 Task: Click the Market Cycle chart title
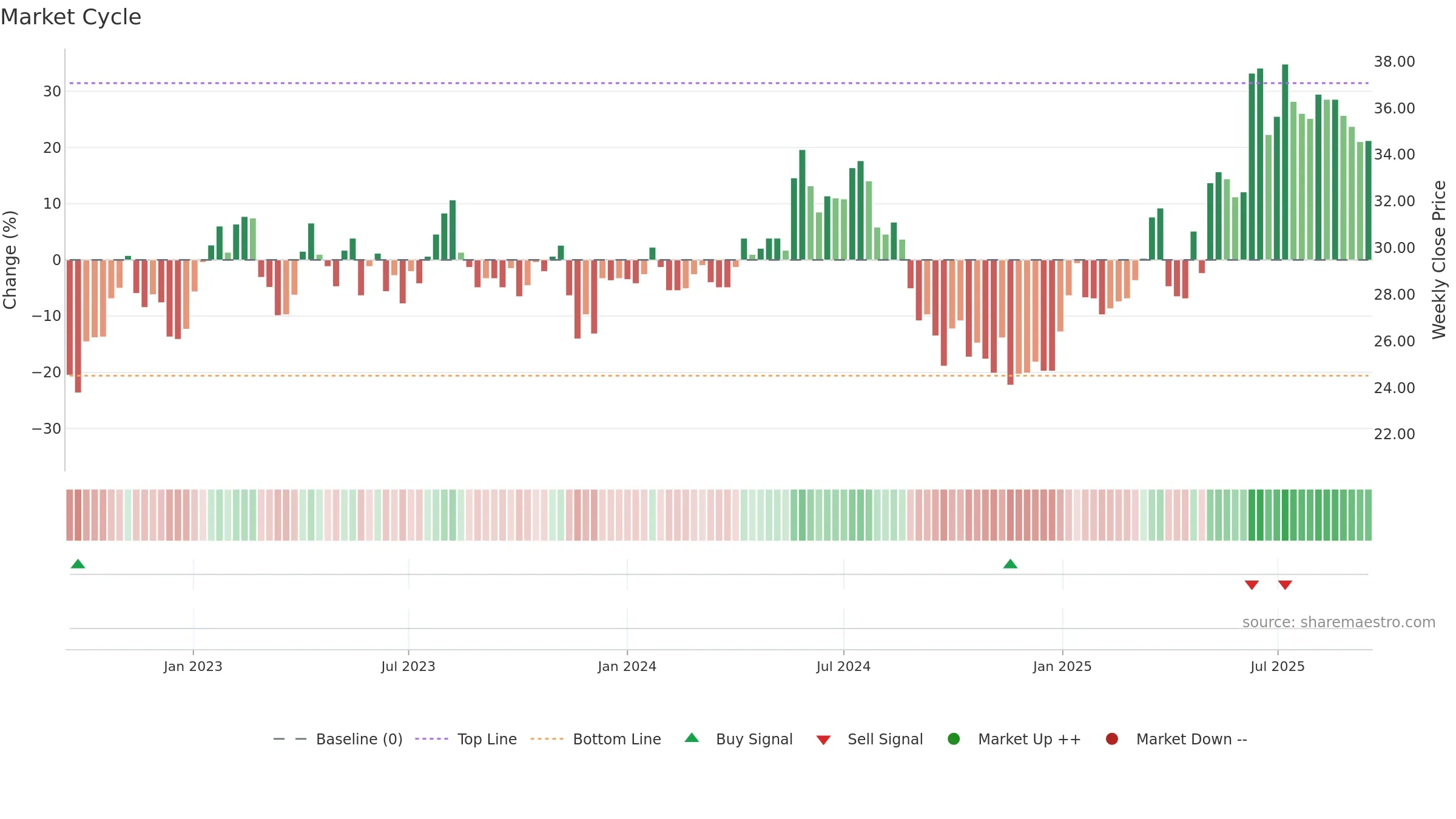point(71,17)
